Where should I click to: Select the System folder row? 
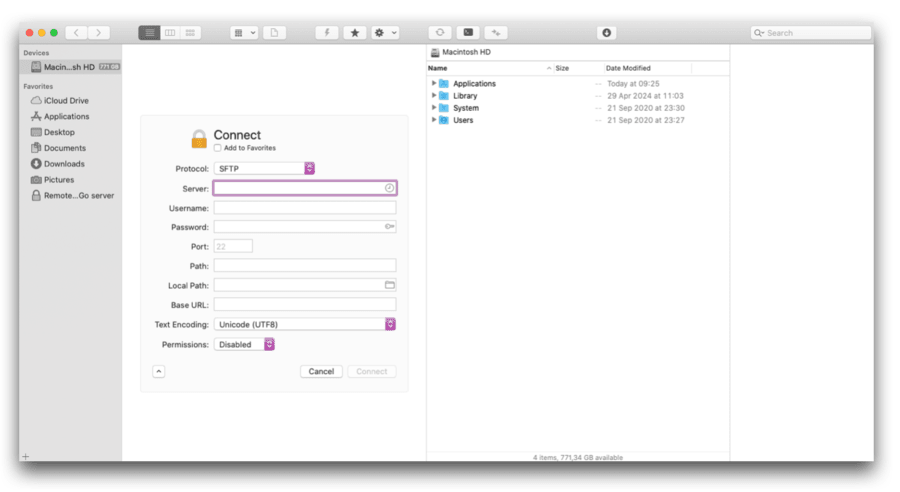[x=578, y=108]
